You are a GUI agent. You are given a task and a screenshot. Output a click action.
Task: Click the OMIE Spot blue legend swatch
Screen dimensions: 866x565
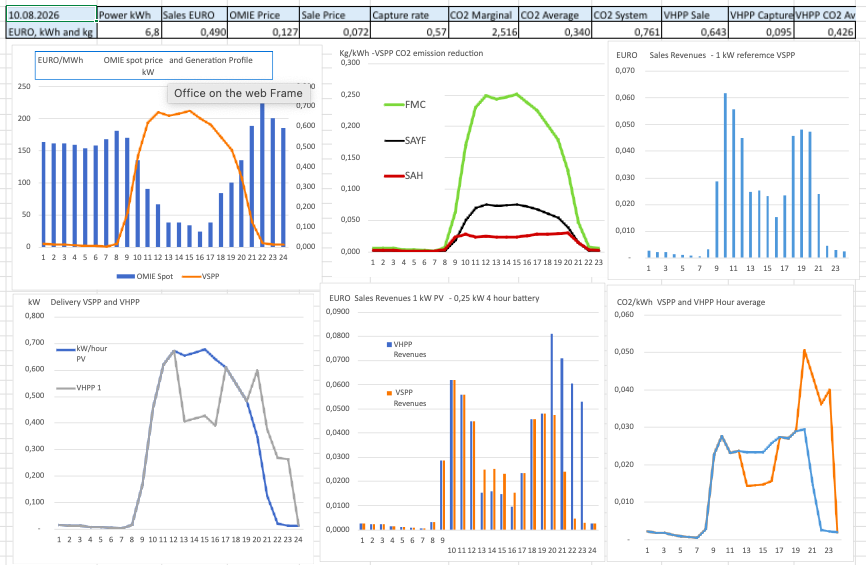point(126,276)
